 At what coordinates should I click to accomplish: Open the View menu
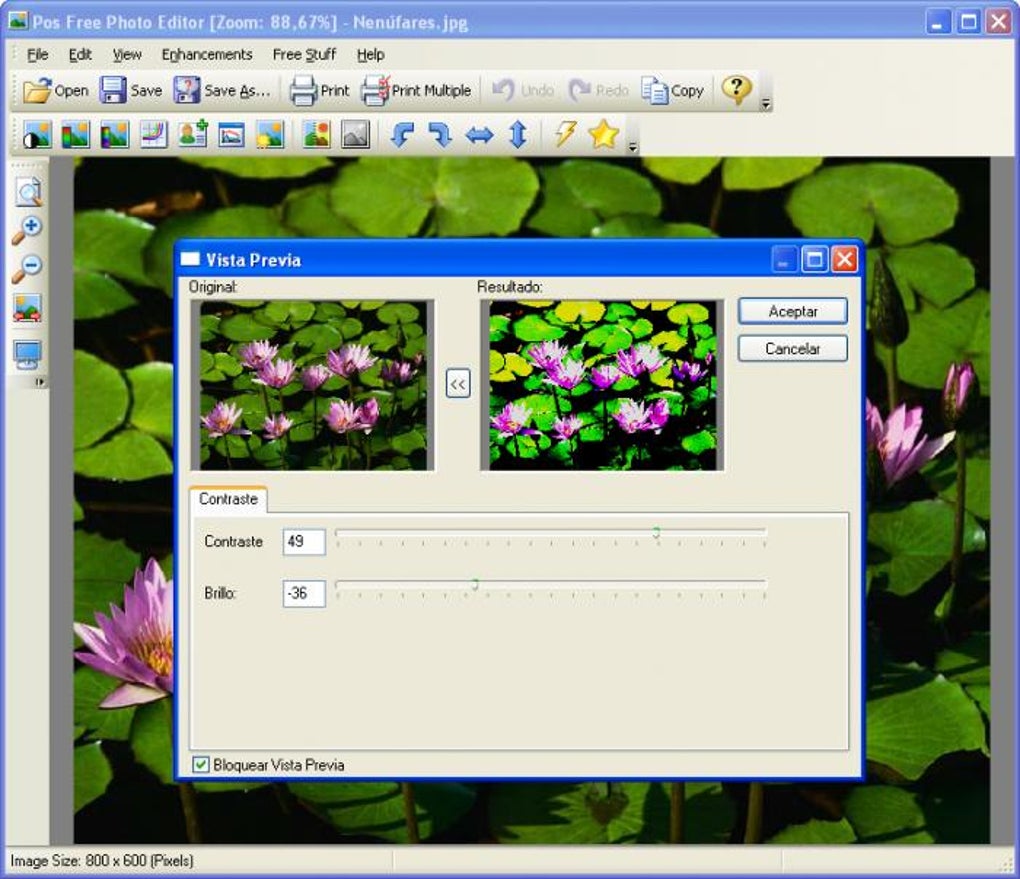tap(127, 55)
